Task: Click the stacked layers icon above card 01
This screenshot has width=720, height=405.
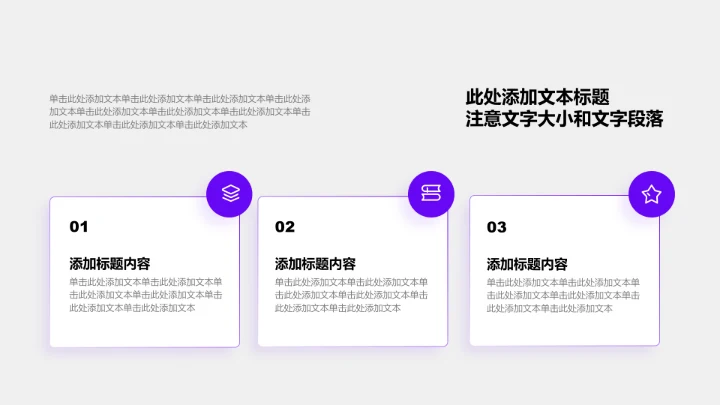Action: click(230, 194)
